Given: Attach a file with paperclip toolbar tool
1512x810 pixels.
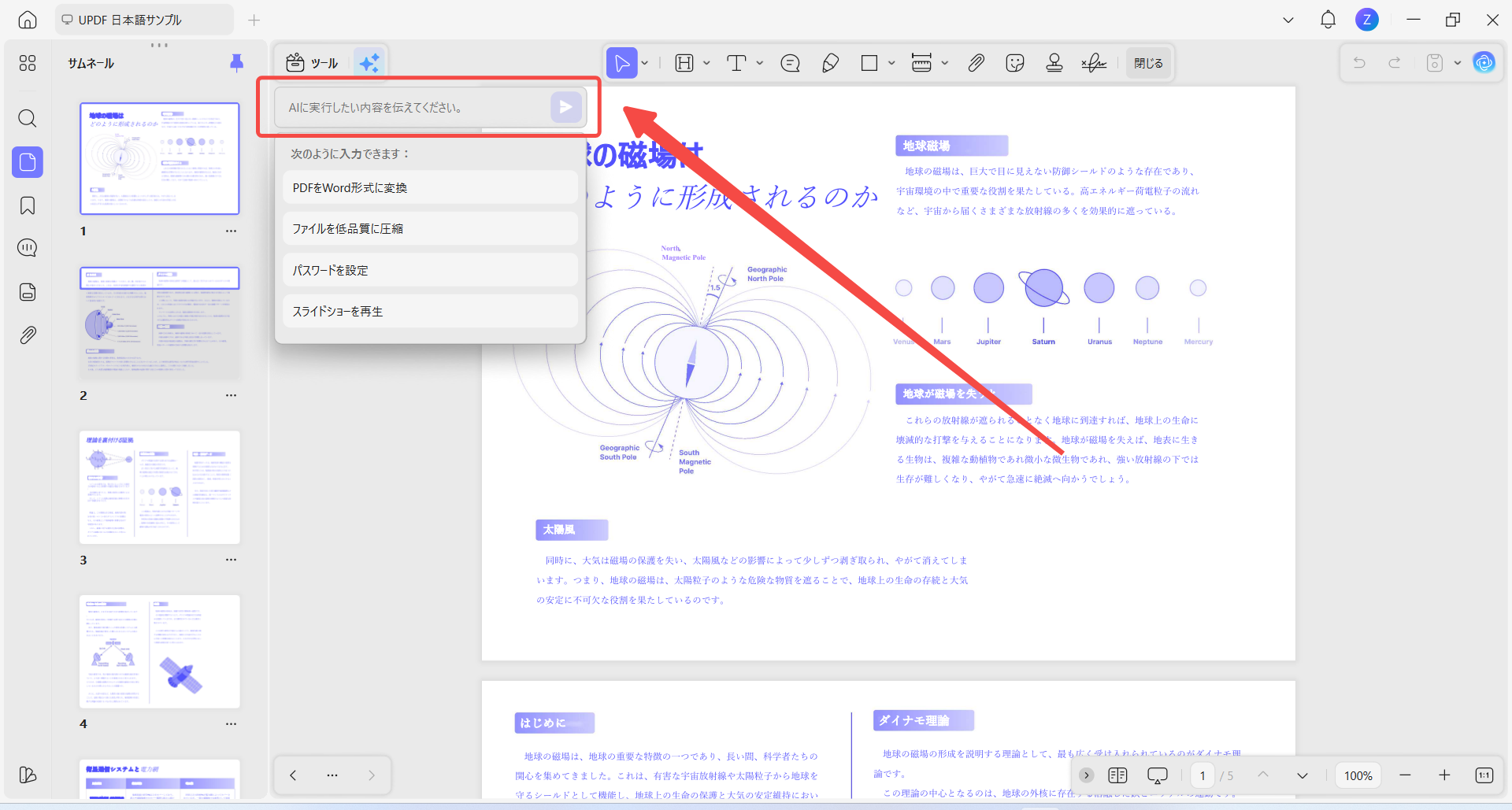Looking at the screenshot, I should pos(976,63).
